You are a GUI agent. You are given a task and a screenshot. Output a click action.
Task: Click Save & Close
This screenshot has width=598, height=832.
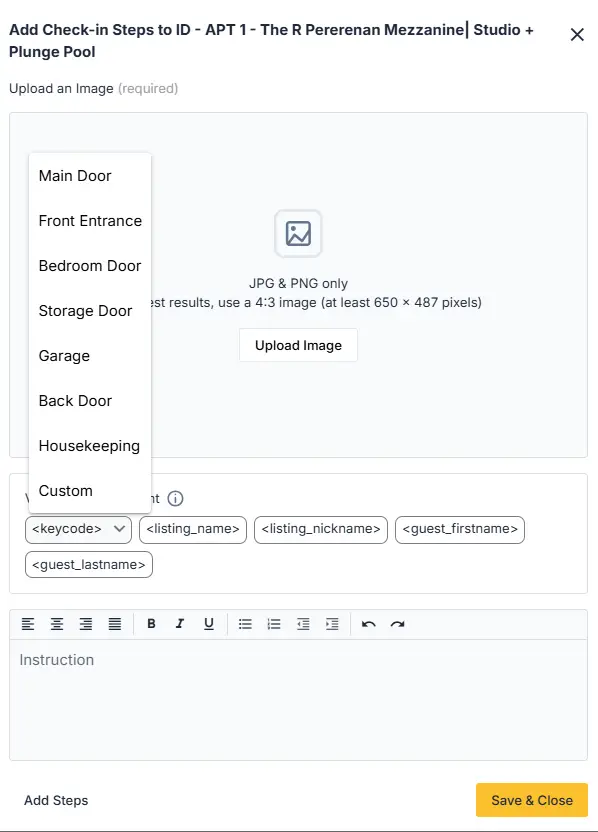point(532,800)
